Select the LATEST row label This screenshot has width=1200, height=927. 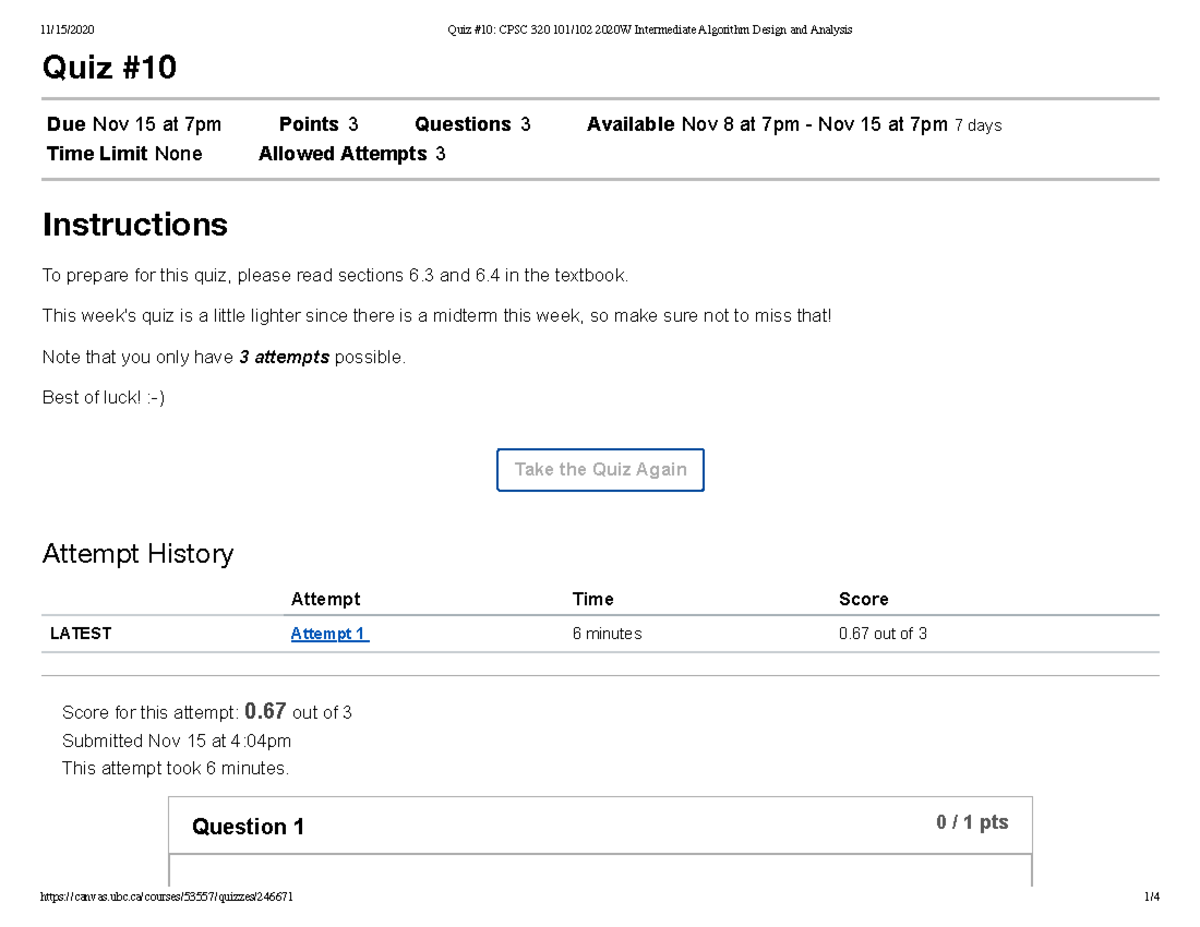point(81,634)
